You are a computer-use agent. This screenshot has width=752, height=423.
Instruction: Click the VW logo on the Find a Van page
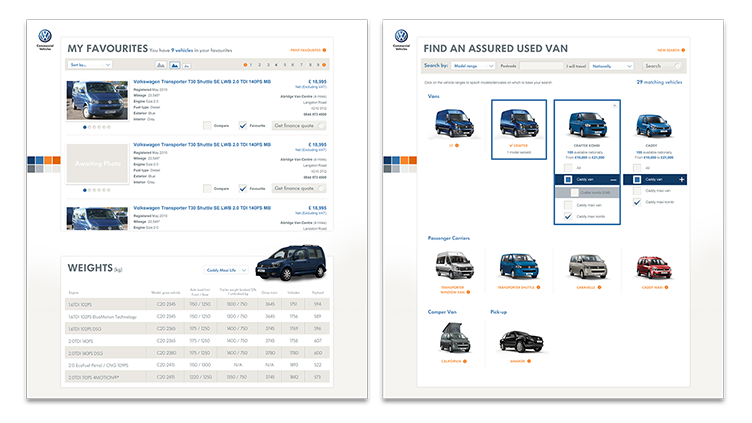[401, 36]
